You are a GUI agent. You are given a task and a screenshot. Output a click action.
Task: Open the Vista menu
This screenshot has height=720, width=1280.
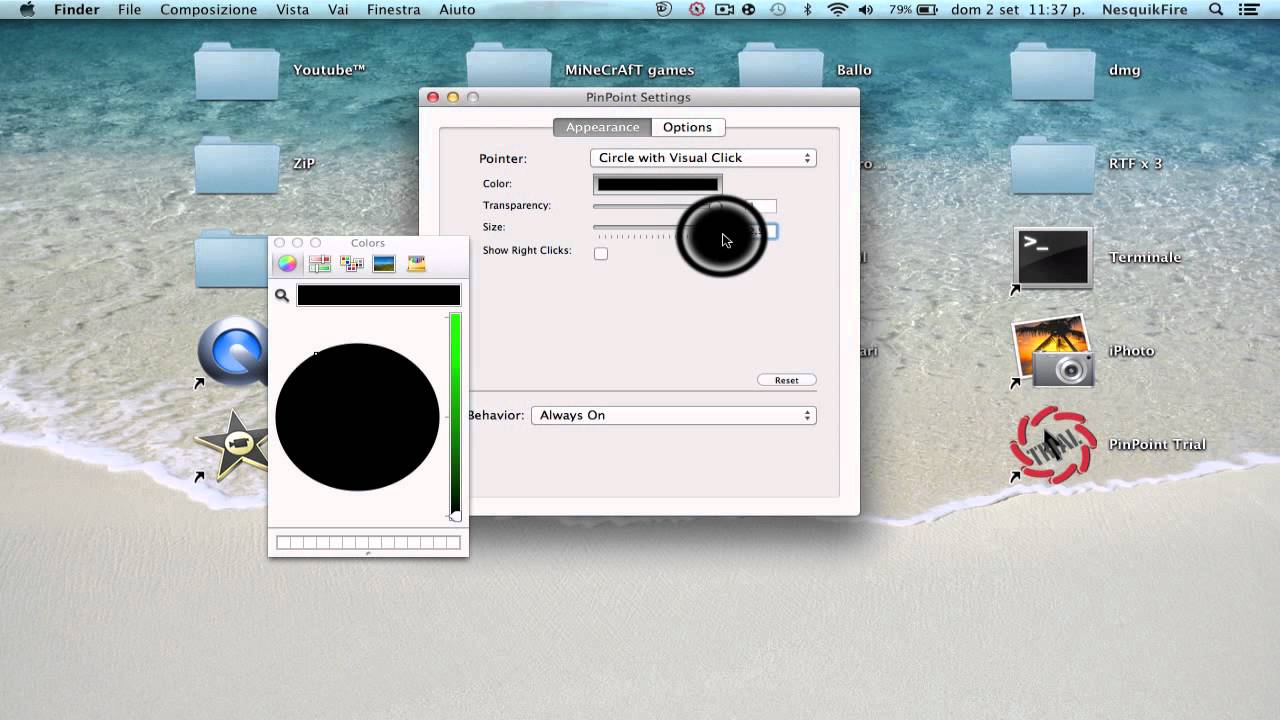point(292,9)
